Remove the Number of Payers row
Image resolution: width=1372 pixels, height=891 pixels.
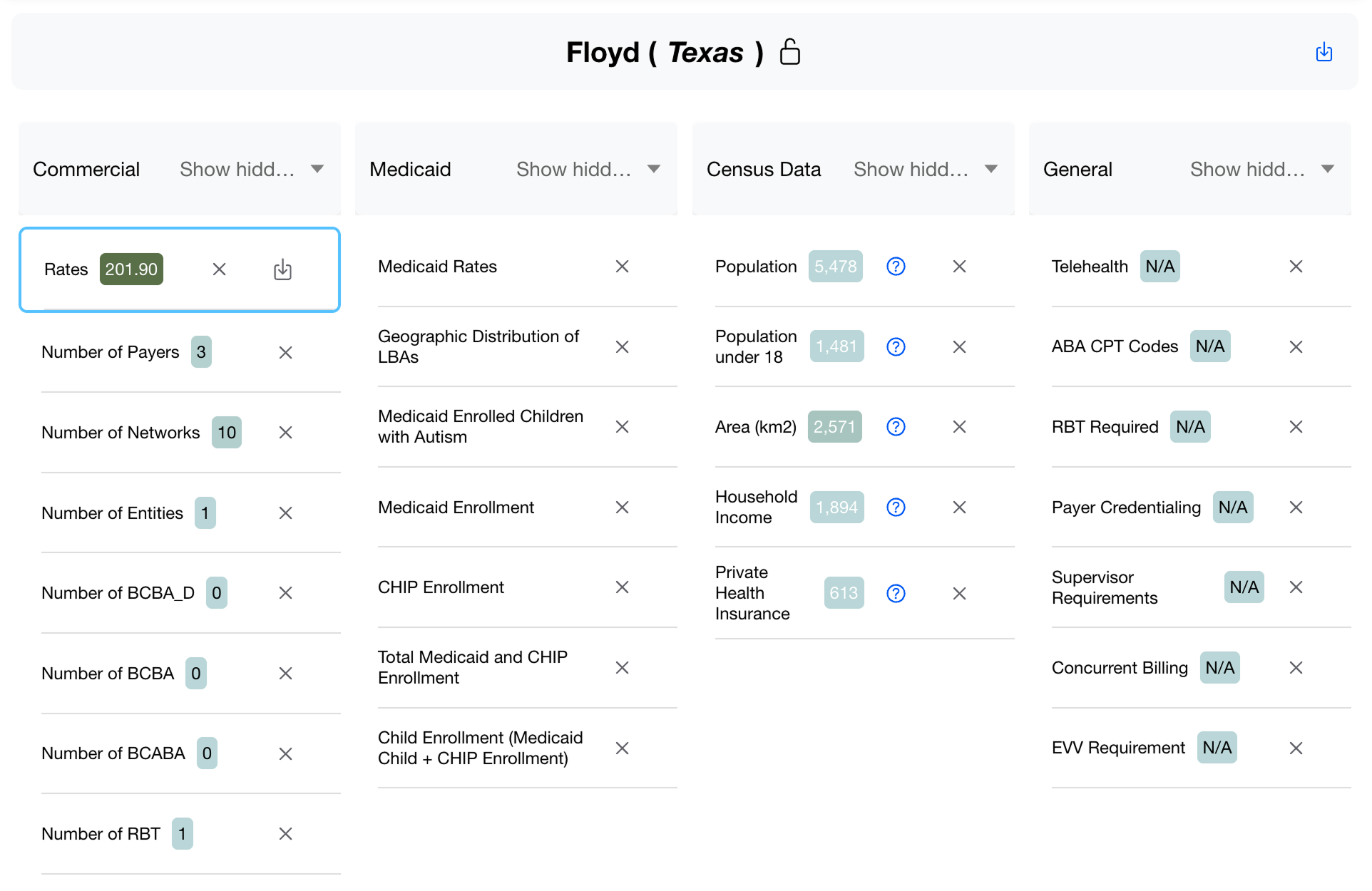tap(286, 352)
